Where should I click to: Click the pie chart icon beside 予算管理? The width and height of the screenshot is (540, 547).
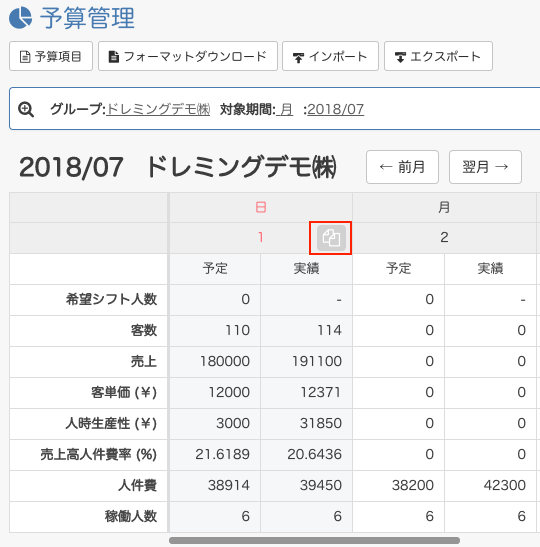21,17
